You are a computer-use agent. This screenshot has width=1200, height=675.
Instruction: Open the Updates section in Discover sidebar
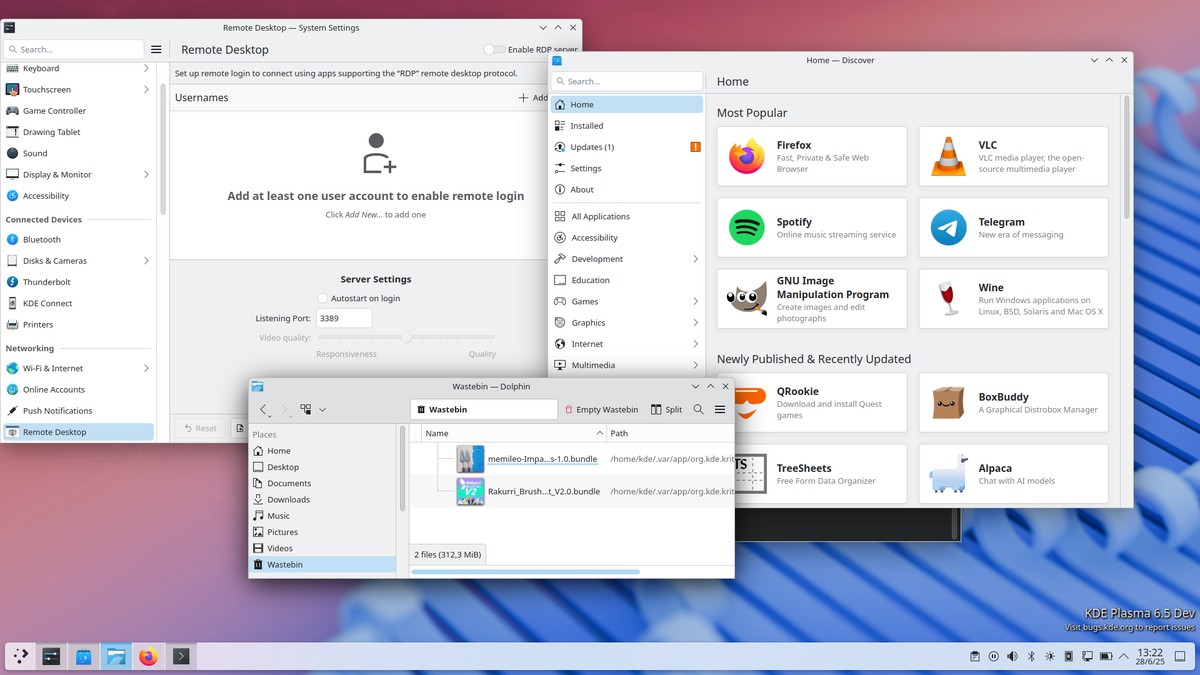pyautogui.click(x=589, y=146)
